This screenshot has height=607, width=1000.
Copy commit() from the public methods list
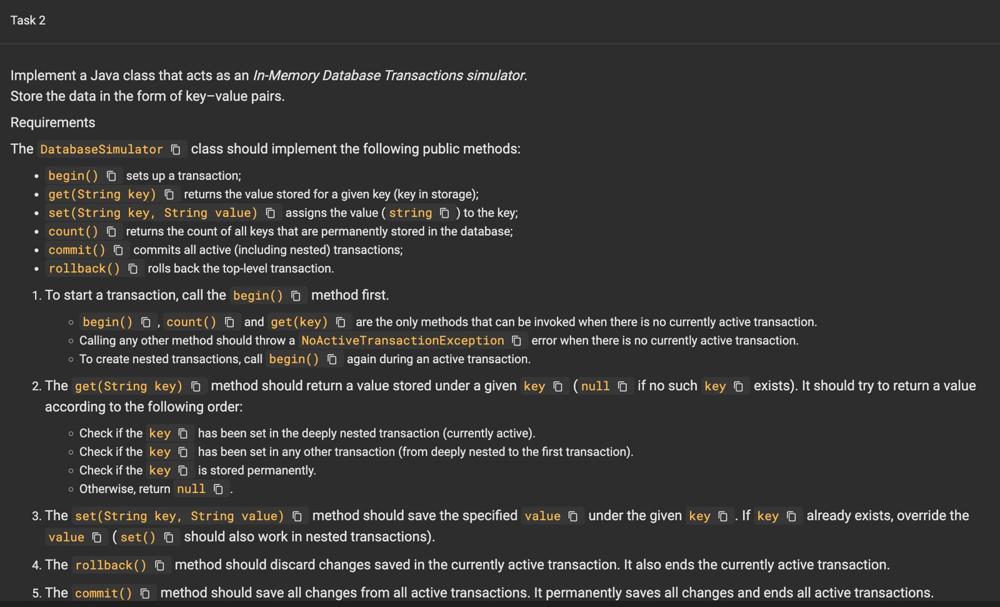(x=118, y=250)
